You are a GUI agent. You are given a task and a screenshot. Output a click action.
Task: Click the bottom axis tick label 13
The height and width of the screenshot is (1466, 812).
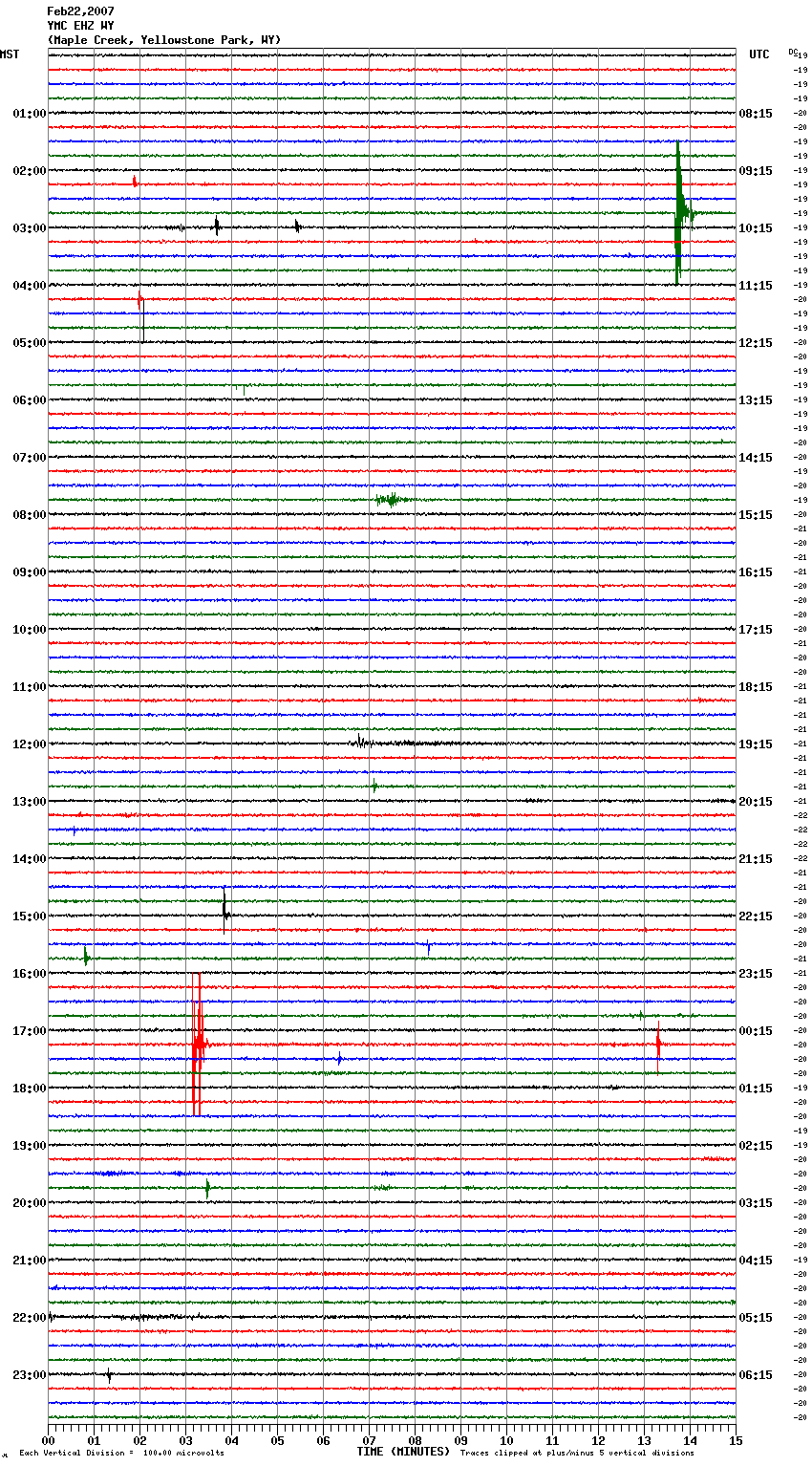pos(644,1440)
